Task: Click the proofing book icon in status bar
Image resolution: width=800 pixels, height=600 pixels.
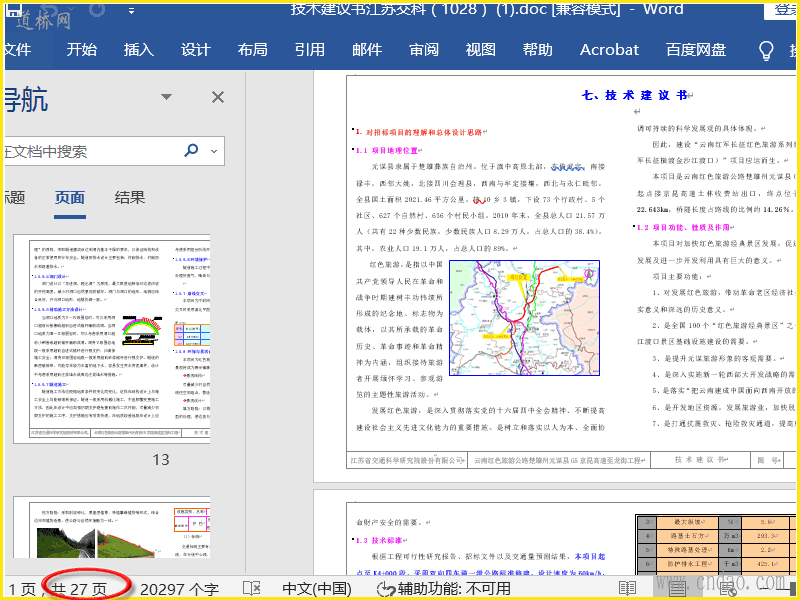Action: (x=252, y=588)
